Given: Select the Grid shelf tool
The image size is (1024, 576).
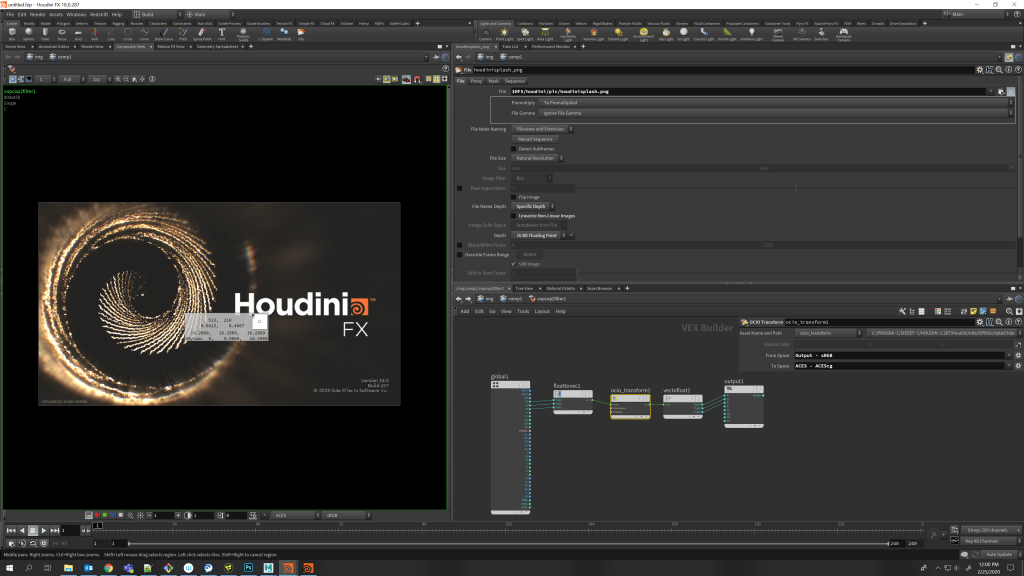Looking at the screenshot, I should pyautogui.click(x=78, y=34).
